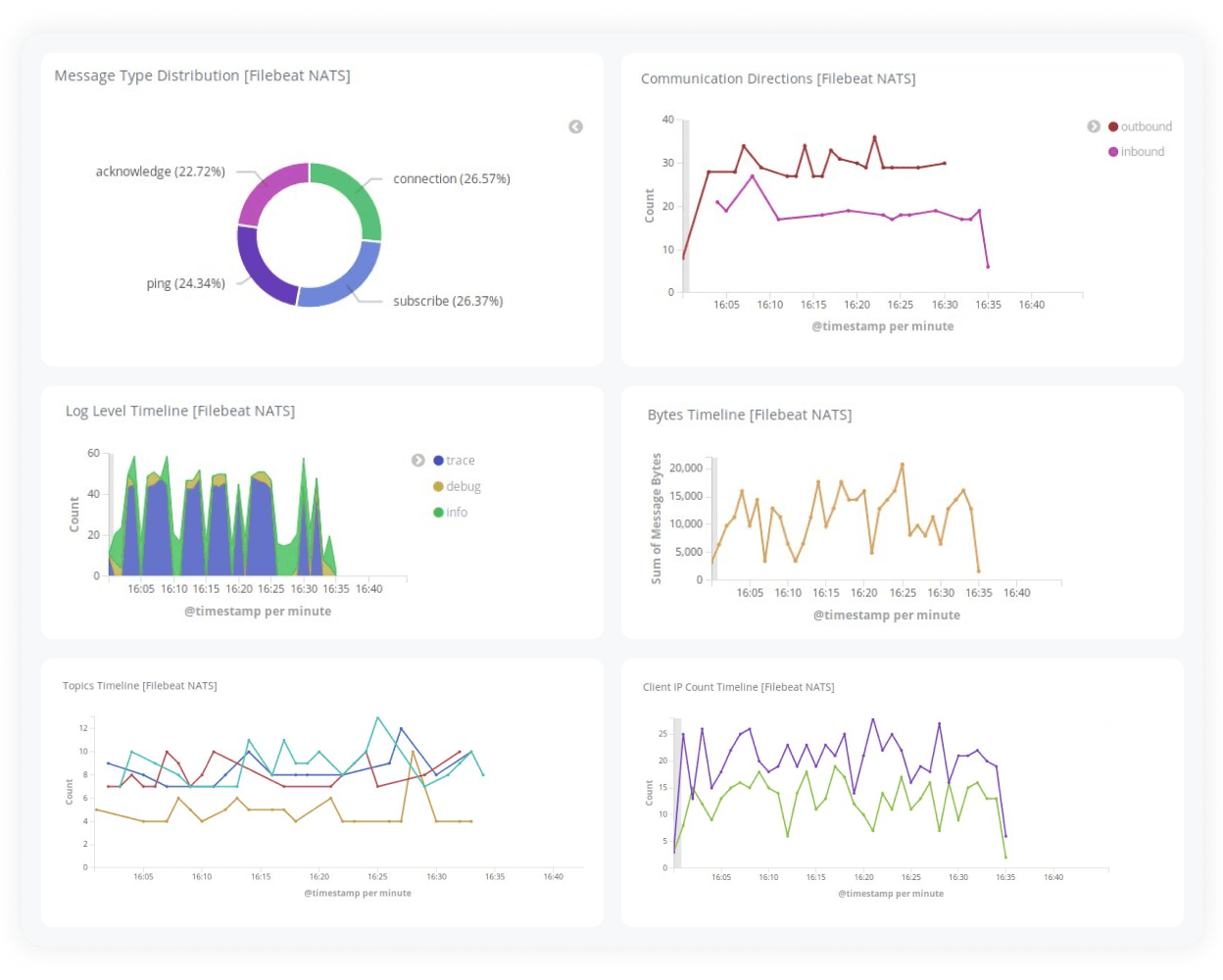Click the Topics Timeline panel title
The height and width of the screenshot is (980, 1223).
(139, 685)
